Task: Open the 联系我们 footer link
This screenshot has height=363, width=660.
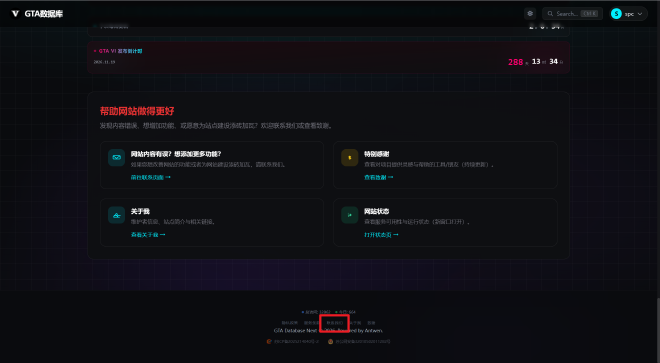Action: click(335, 323)
